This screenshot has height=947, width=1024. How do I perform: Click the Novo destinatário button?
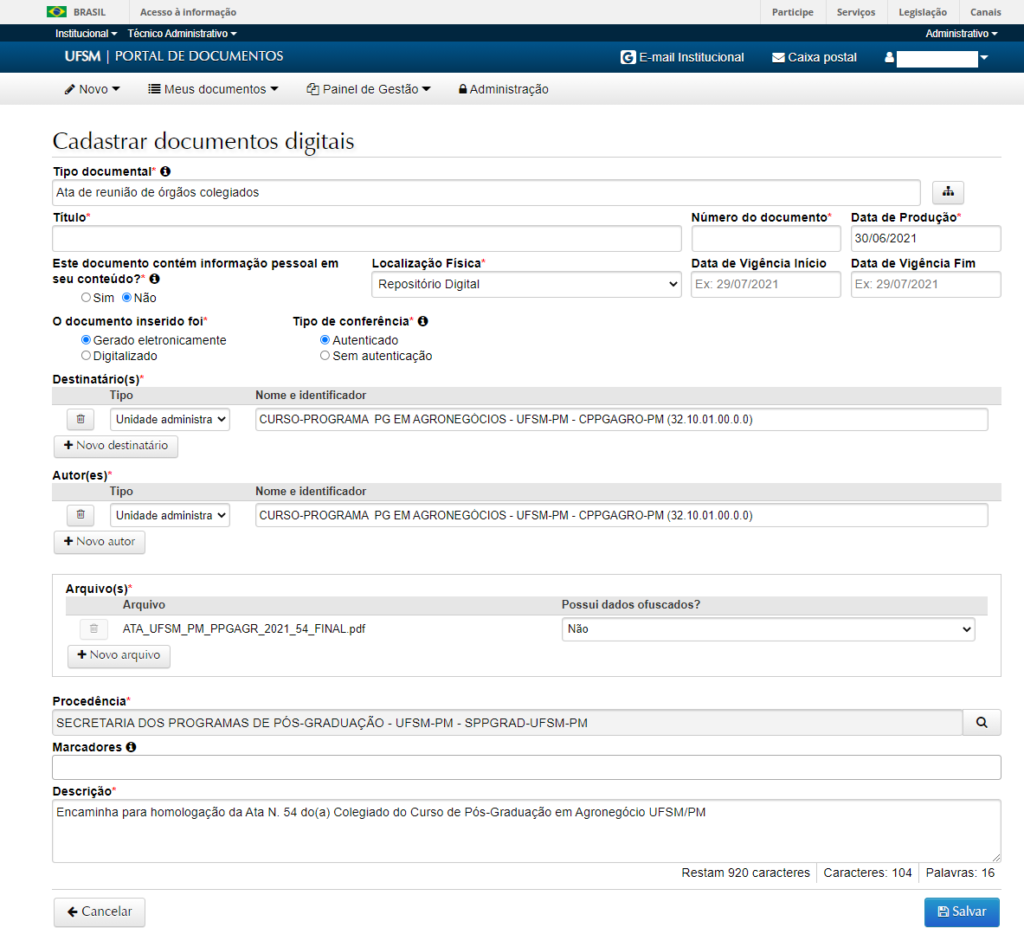[116, 446]
